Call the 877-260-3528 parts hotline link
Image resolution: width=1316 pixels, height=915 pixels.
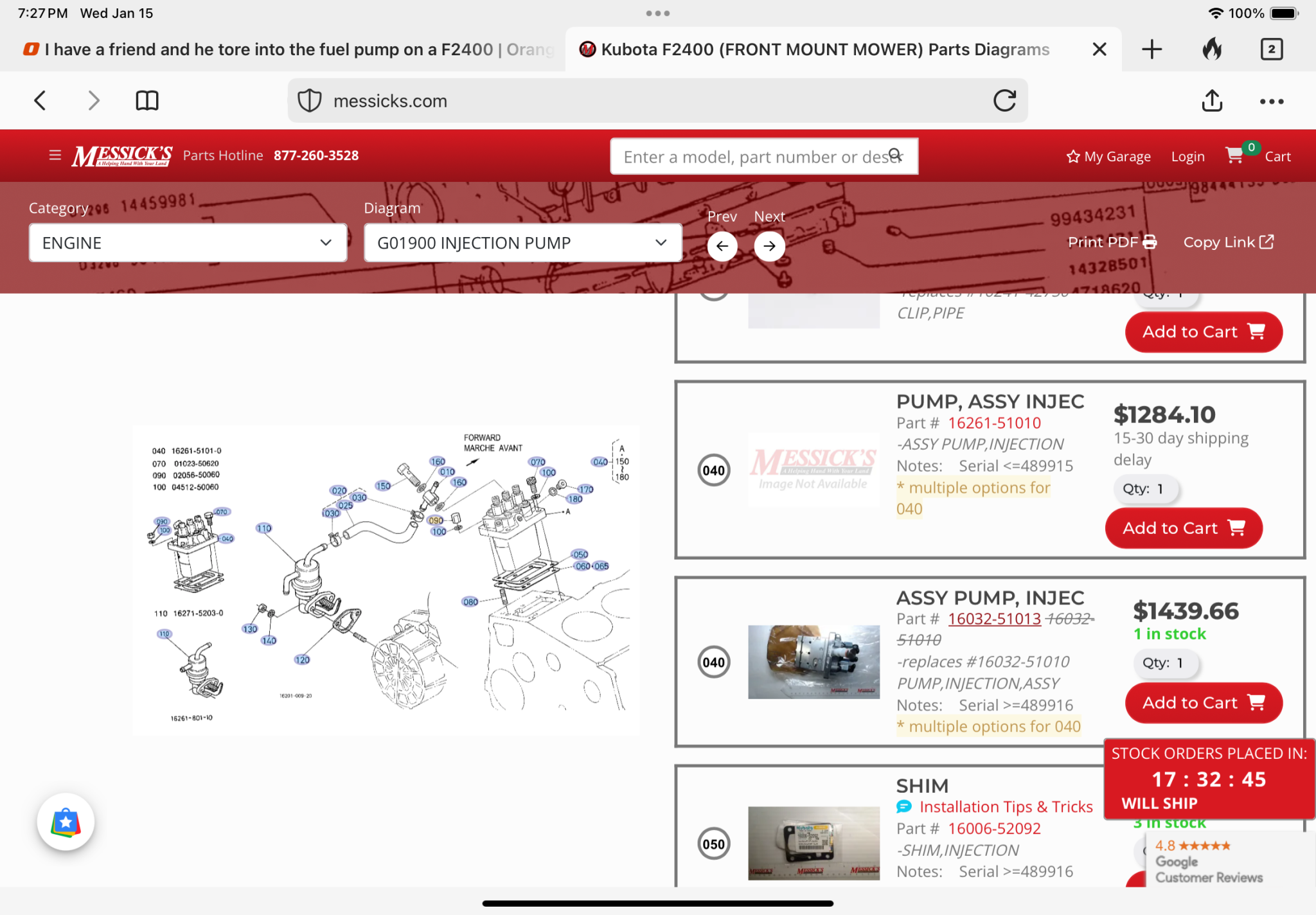[316, 155]
